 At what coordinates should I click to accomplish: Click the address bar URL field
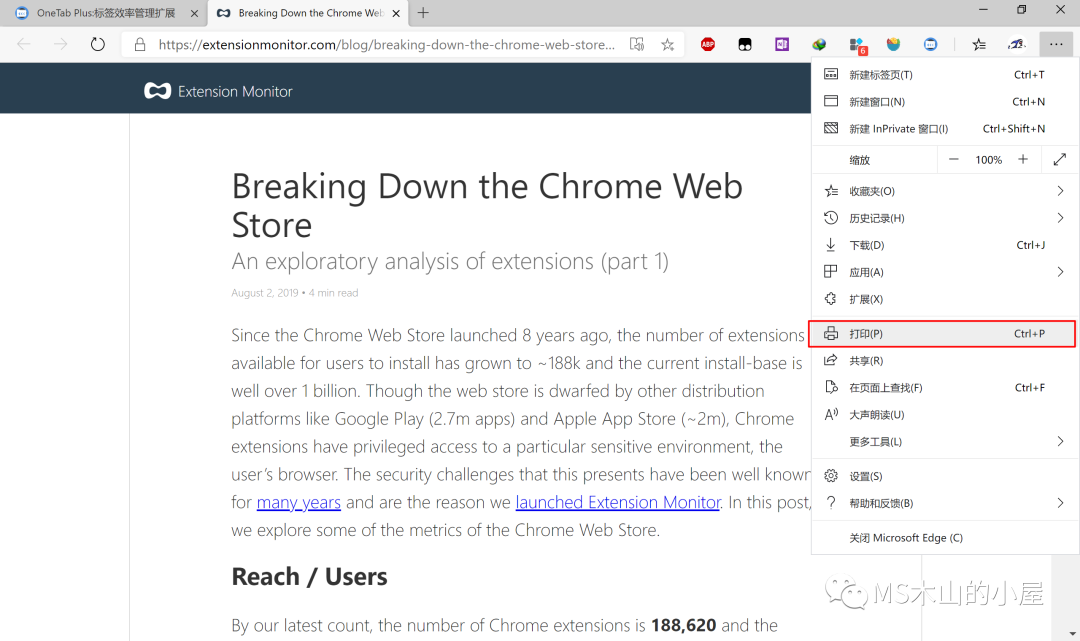click(x=386, y=45)
